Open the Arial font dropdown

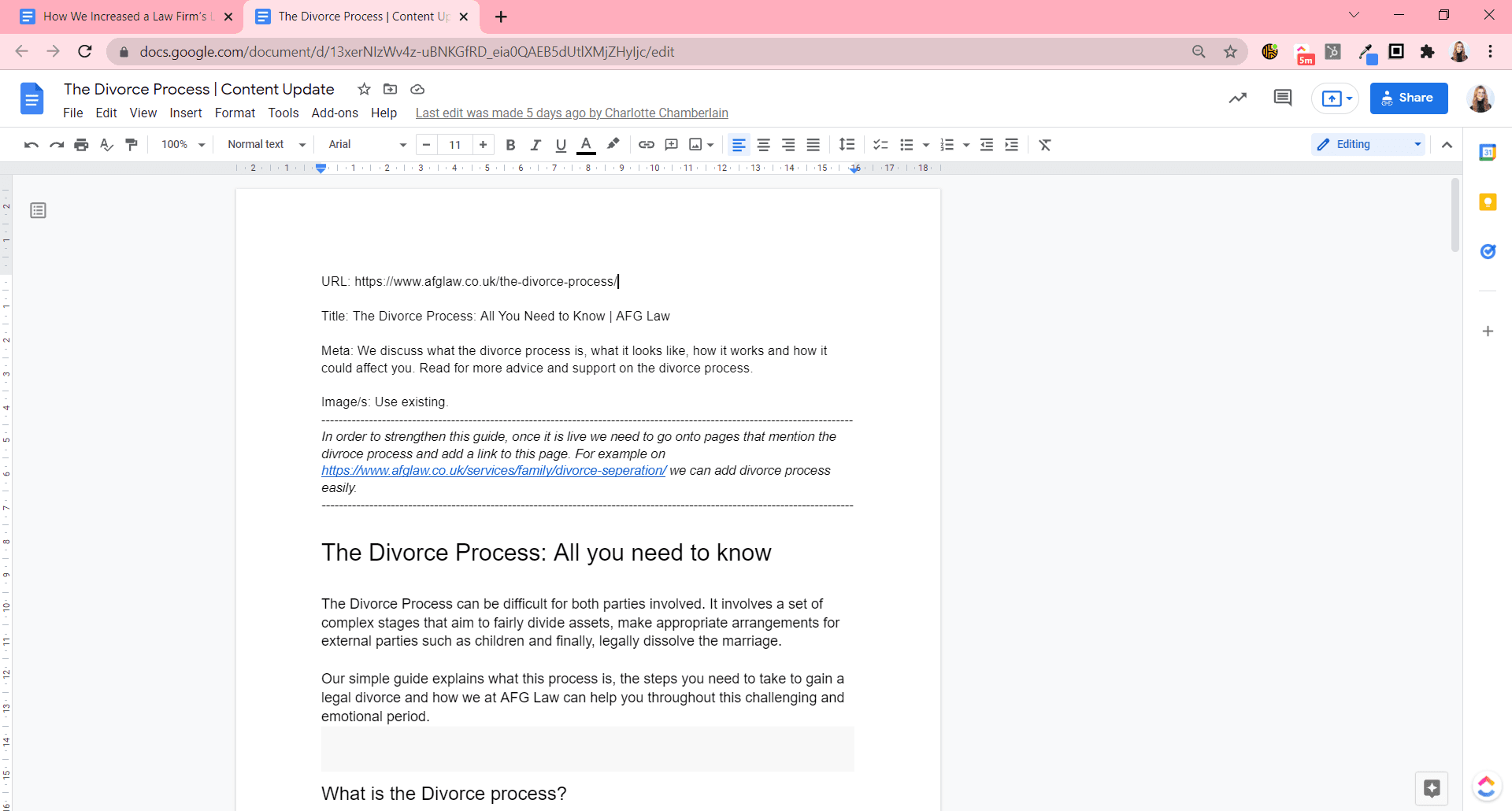coord(367,145)
